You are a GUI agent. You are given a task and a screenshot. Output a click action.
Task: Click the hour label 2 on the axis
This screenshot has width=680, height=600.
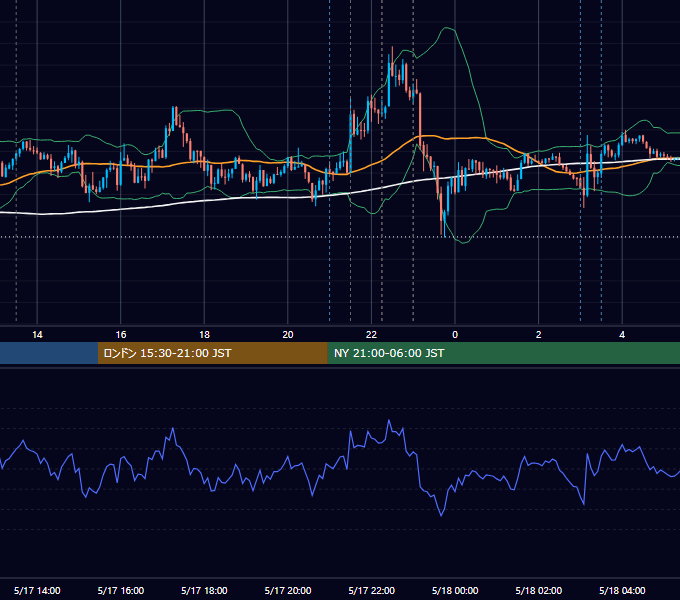pos(539,335)
